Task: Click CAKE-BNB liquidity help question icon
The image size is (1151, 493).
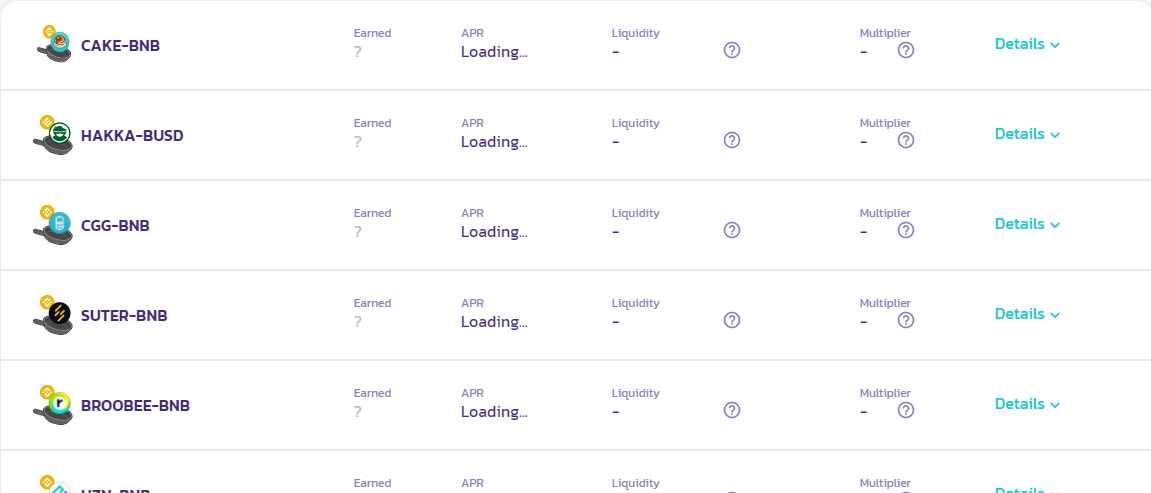Action: tap(732, 50)
